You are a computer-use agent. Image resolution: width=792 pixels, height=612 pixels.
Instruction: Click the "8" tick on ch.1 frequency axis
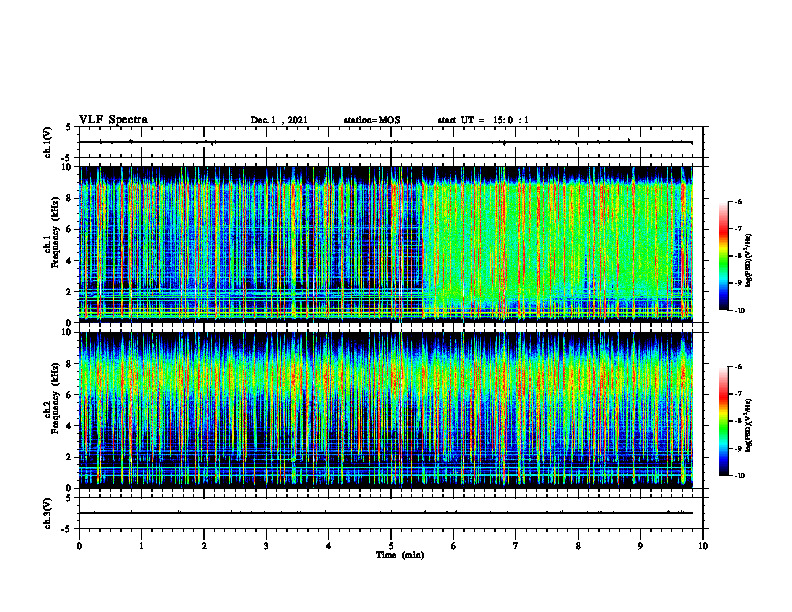tap(70, 198)
